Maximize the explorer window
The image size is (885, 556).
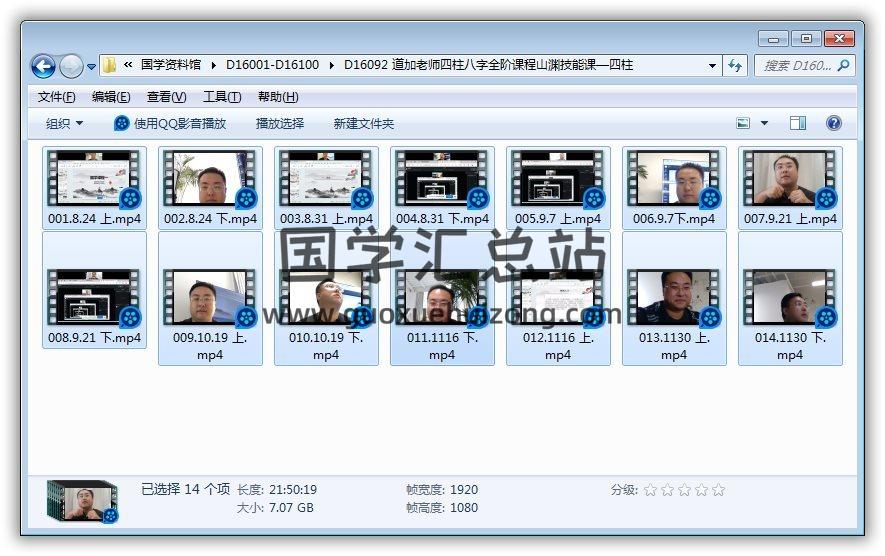(806, 39)
